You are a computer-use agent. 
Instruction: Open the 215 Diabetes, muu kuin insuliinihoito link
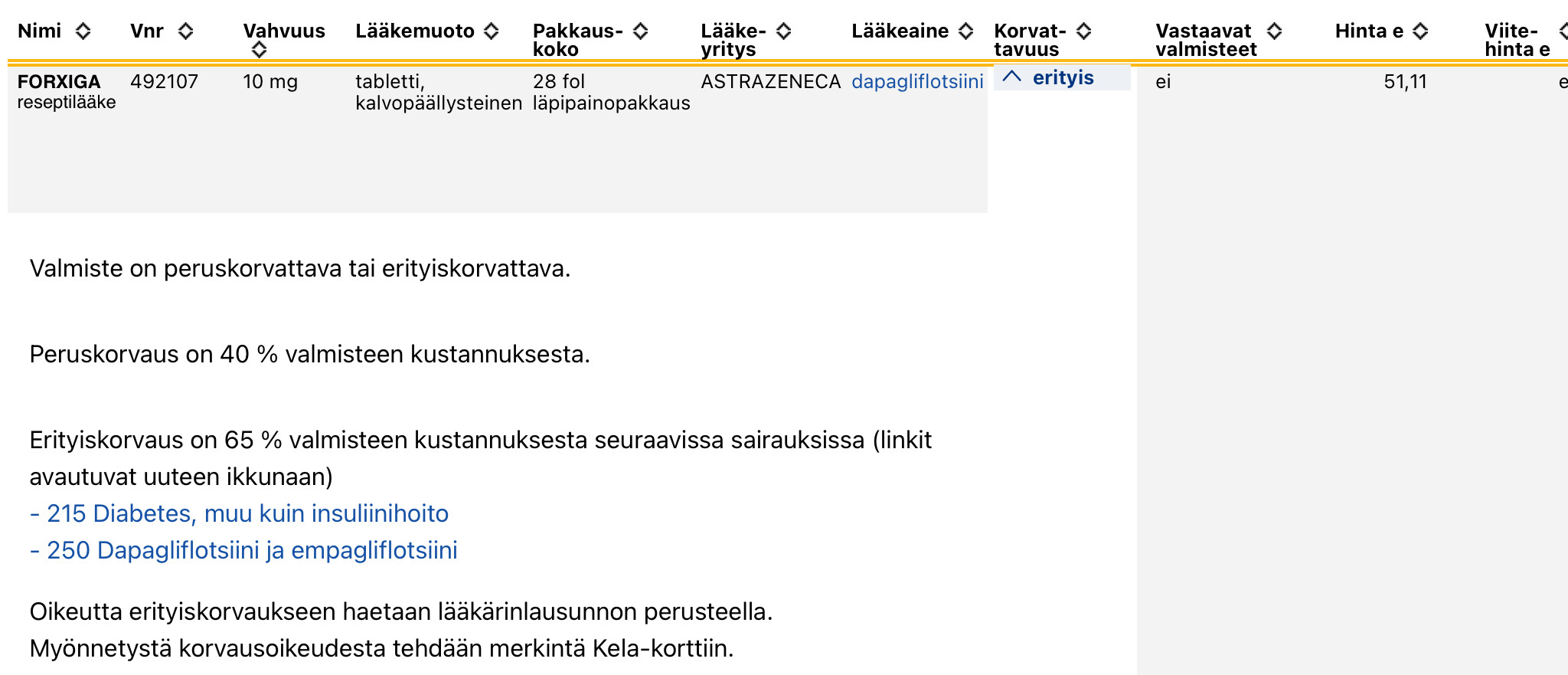239,513
